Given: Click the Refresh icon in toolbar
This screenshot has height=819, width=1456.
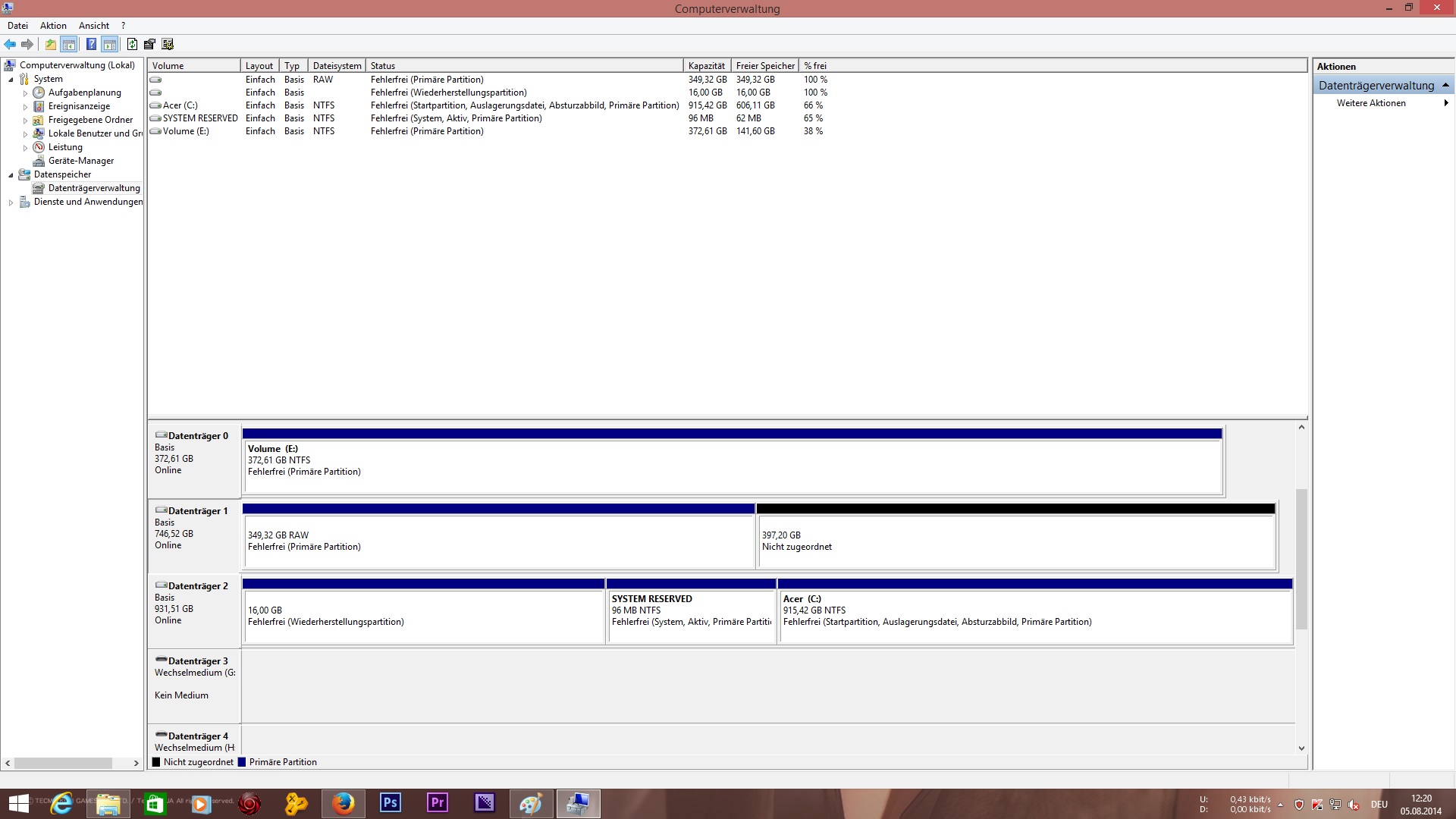Looking at the screenshot, I should 132,44.
